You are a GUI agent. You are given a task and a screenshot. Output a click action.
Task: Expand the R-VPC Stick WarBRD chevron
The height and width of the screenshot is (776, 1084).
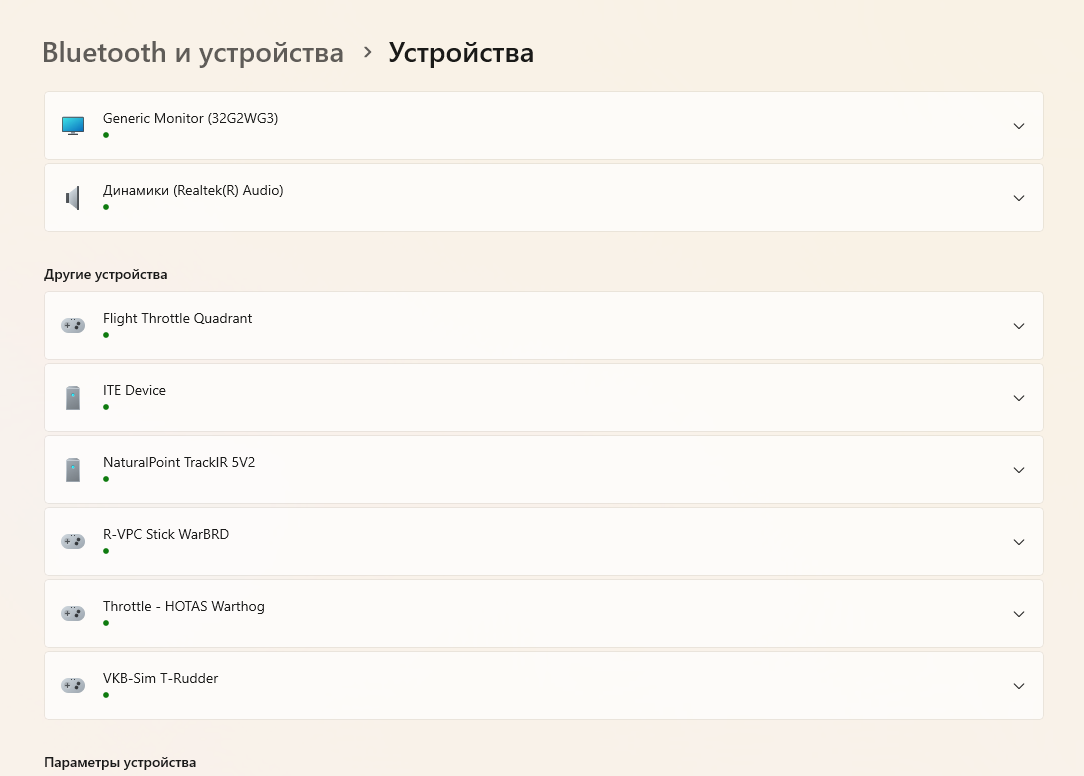pyautogui.click(x=1018, y=542)
